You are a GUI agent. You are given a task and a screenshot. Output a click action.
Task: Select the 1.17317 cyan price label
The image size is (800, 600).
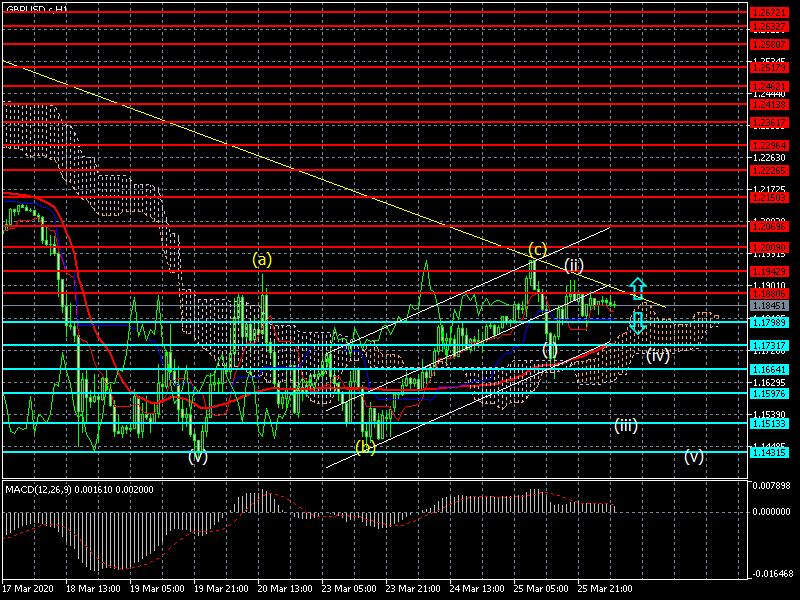(769, 345)
